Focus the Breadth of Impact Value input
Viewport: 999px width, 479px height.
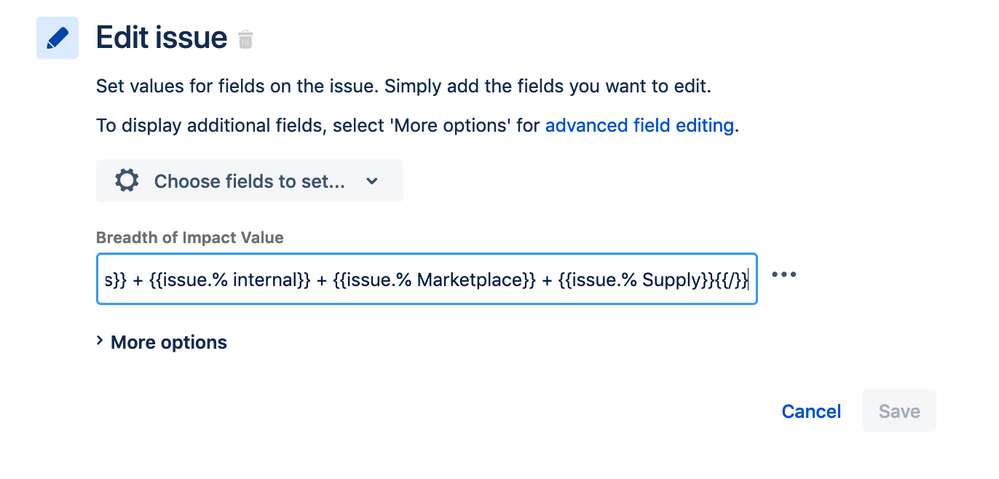tap(427, 279)
